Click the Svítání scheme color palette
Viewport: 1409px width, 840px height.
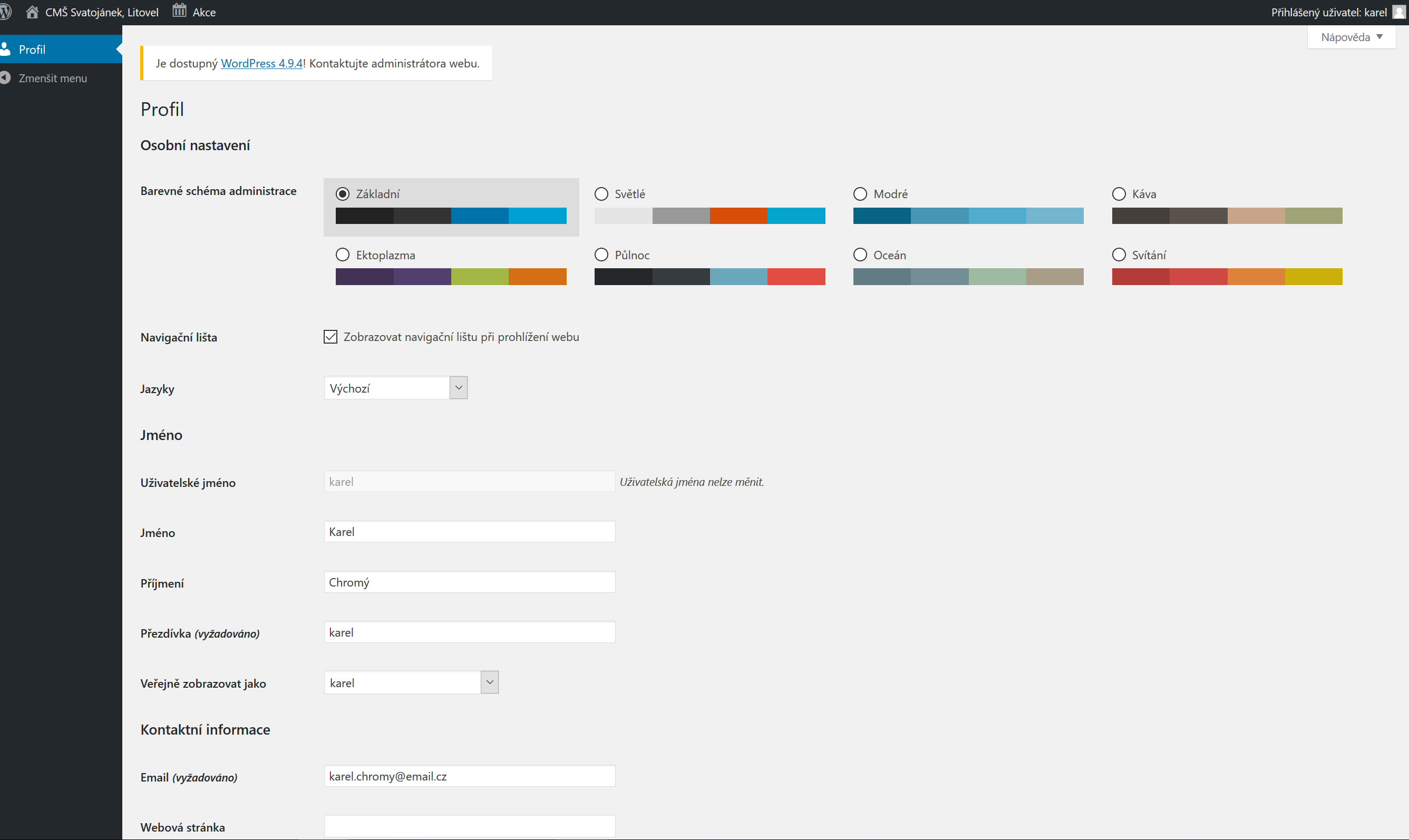click(x=1227, y=276)
